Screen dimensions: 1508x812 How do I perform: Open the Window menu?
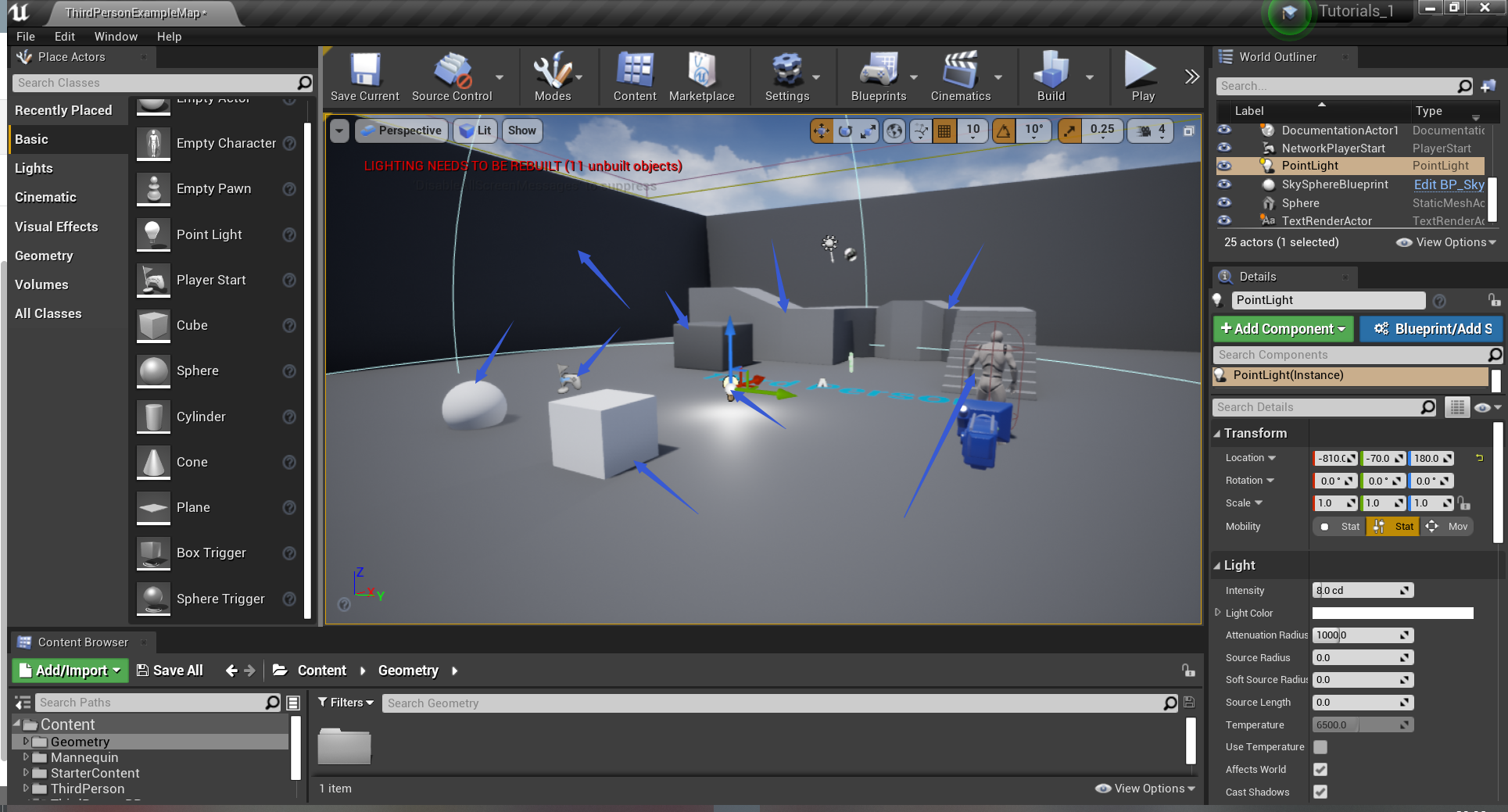pos(116,37)
